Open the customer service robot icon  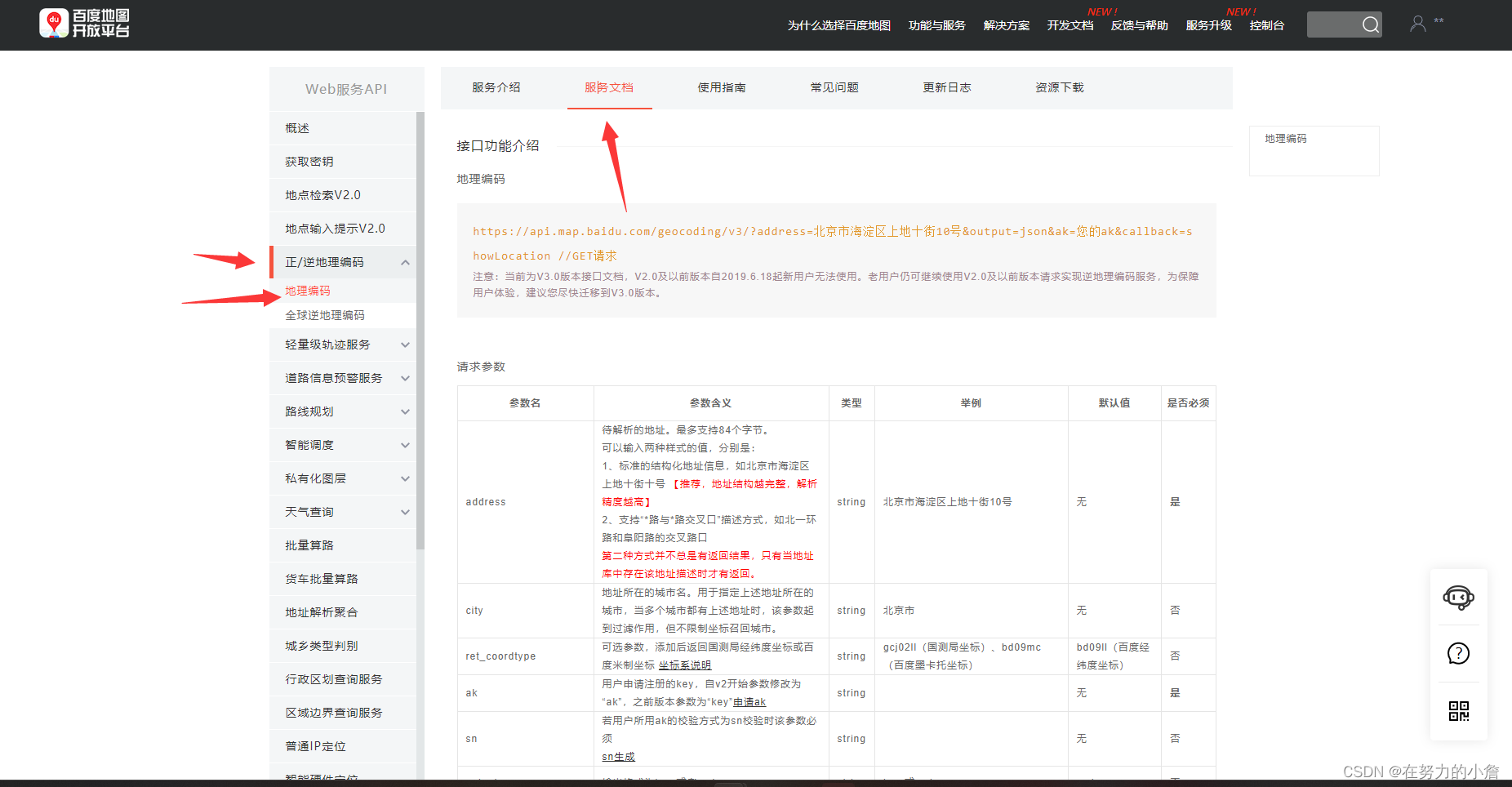[x=1458, y=597]
